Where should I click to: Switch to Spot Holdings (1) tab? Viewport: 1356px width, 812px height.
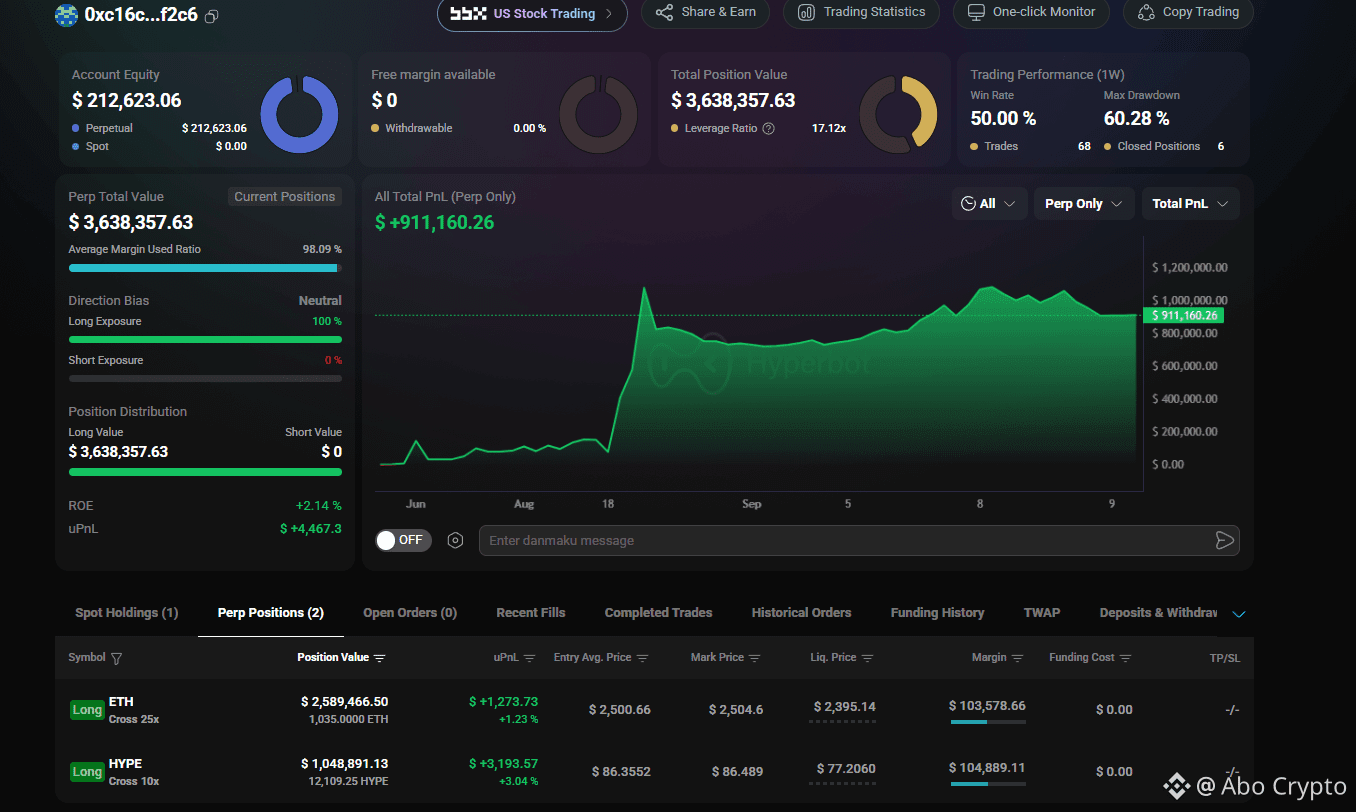(x=127, y=613)
